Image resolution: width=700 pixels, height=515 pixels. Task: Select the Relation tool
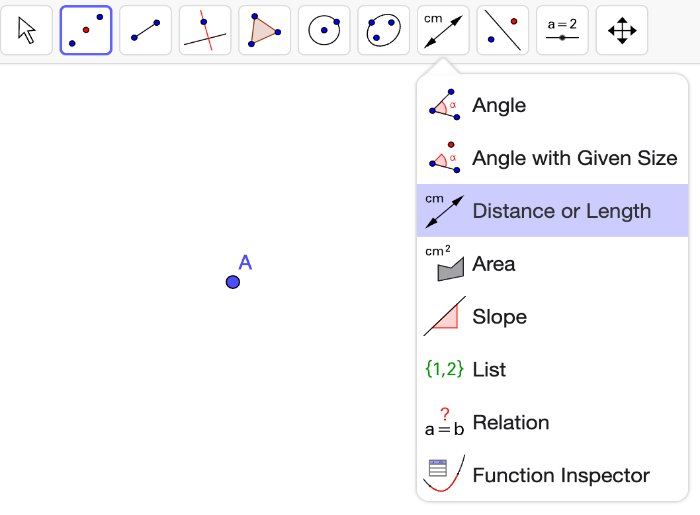(x=552, y=422)
